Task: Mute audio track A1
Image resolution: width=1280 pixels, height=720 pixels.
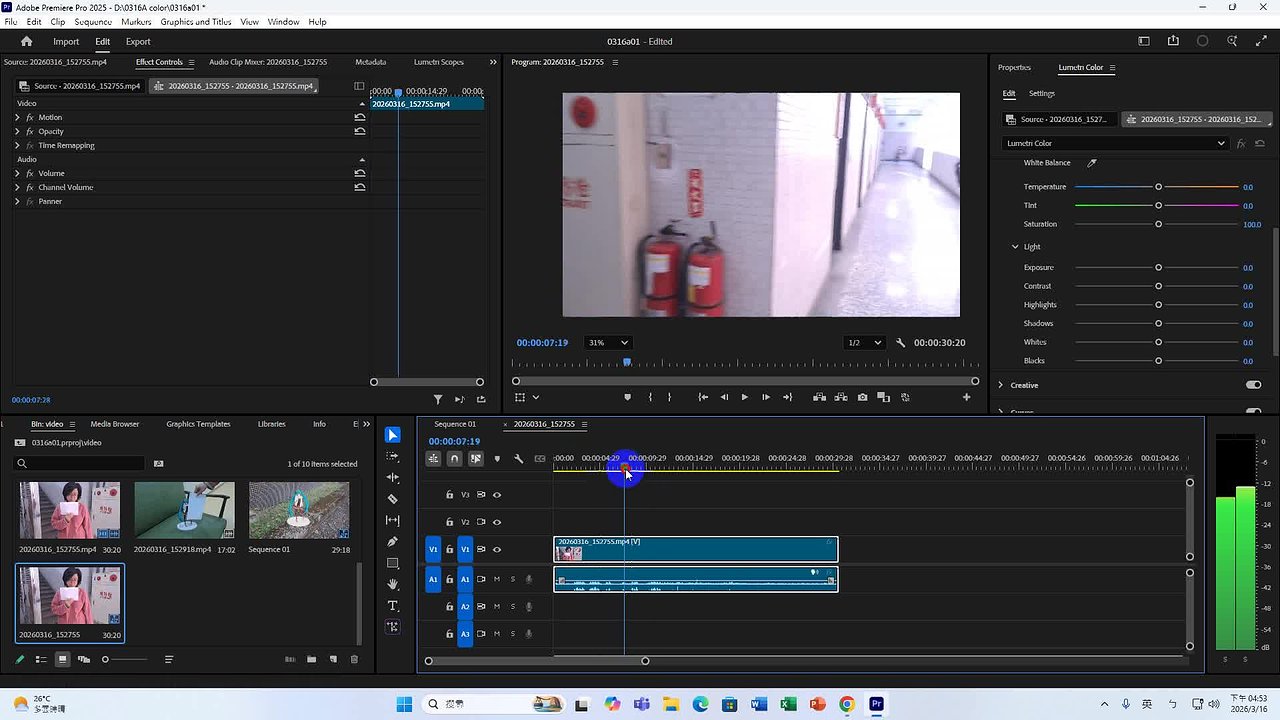Action: point(496,579)
